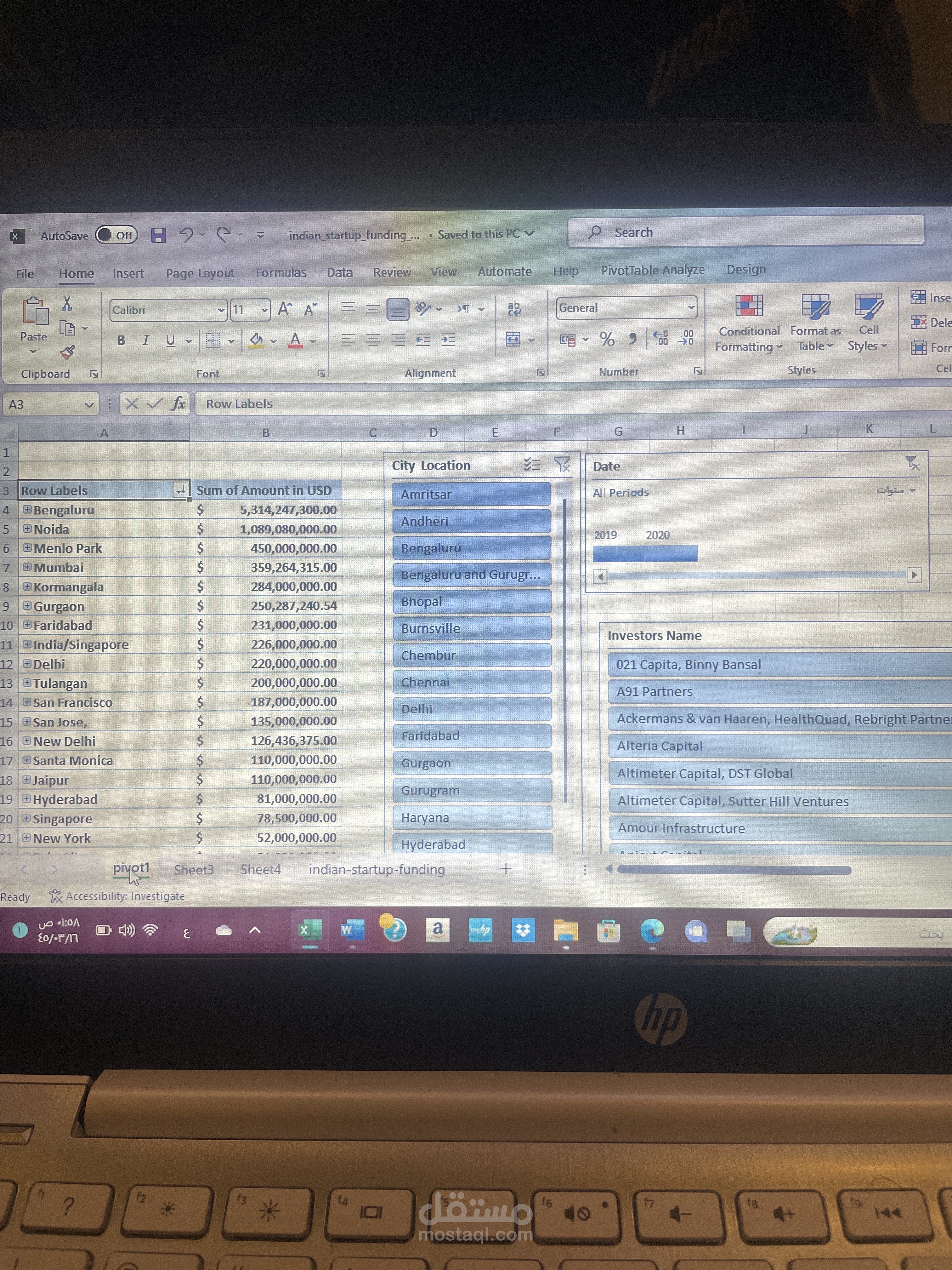Click the Percent Style icon
The image size is (952, 1270).
[607, 339]
